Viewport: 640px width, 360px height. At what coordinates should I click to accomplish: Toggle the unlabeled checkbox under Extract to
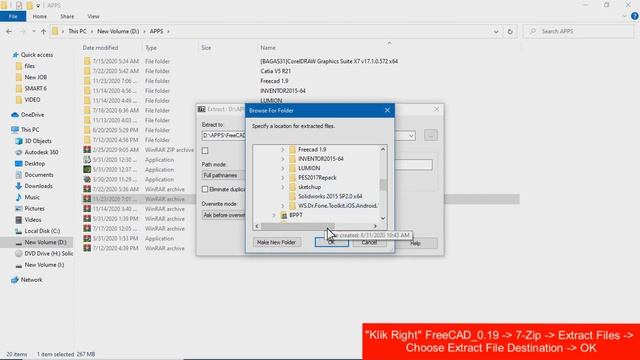[205, 151]
